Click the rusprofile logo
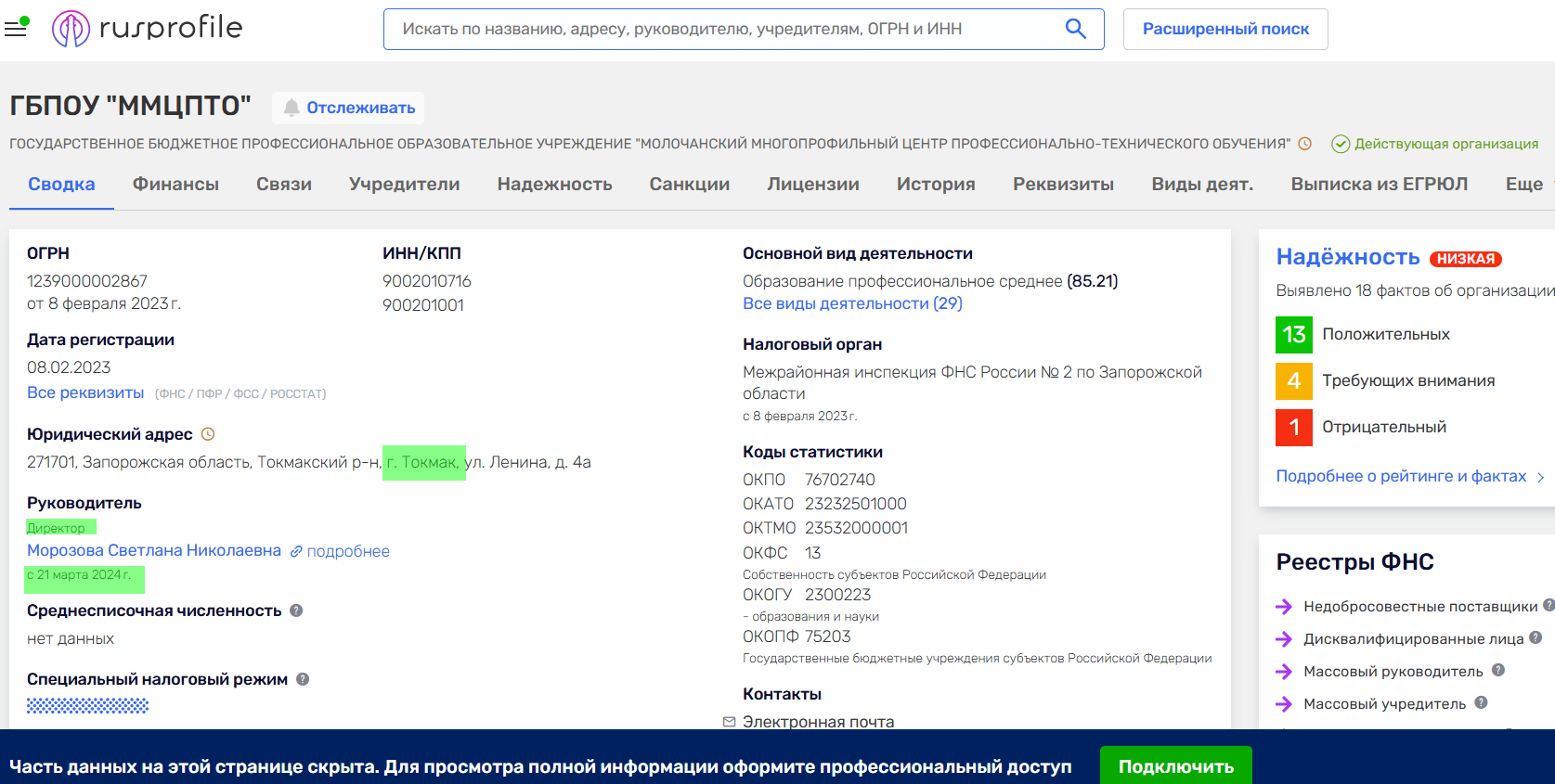This screenshot has height=784, width=1555. point(148,29)
